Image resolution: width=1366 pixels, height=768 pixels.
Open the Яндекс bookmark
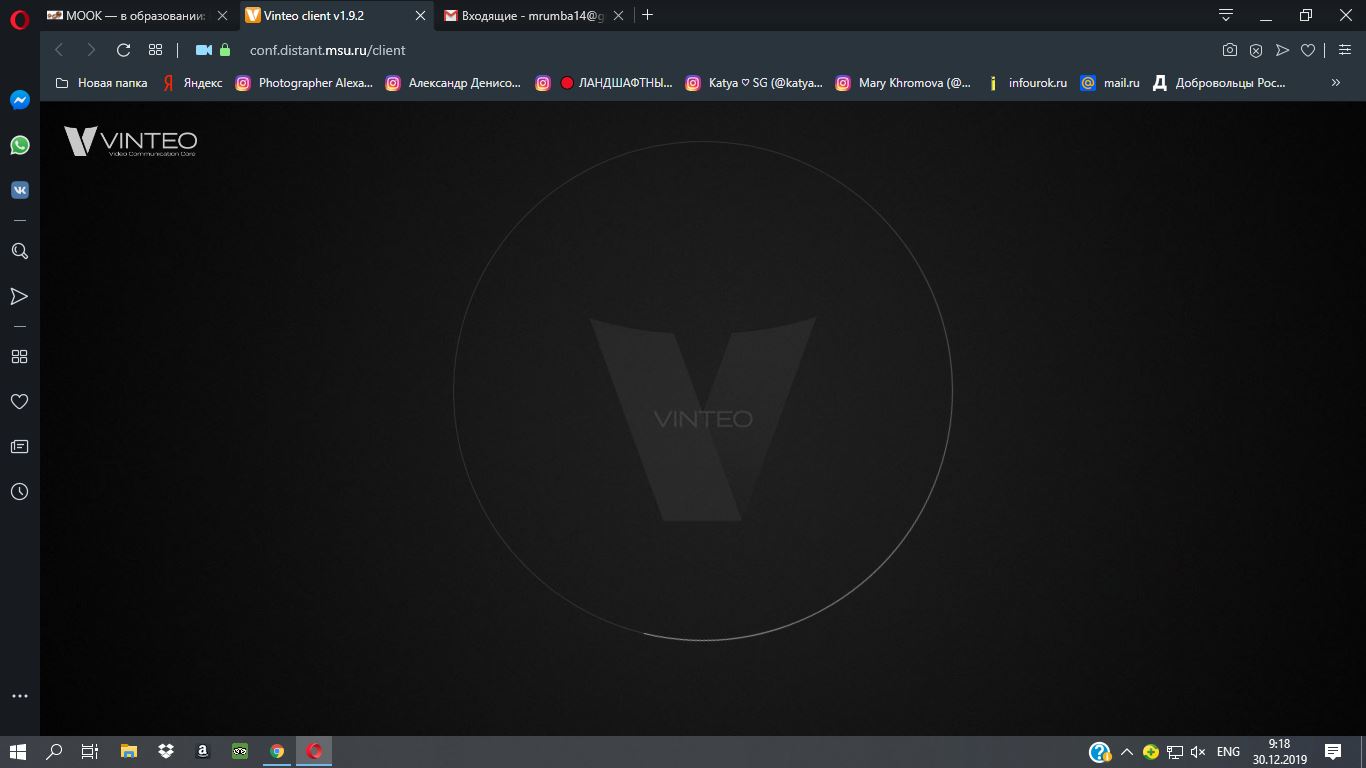click(x=193, y=83)
